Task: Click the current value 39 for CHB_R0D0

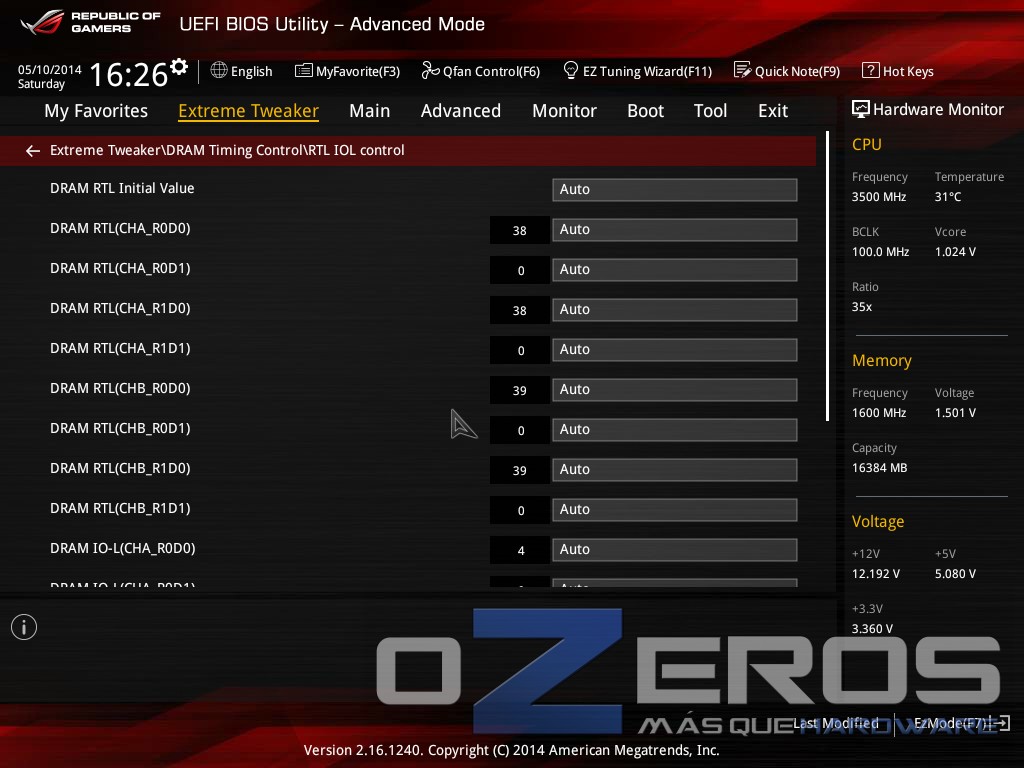Action: tap(520, 391)
